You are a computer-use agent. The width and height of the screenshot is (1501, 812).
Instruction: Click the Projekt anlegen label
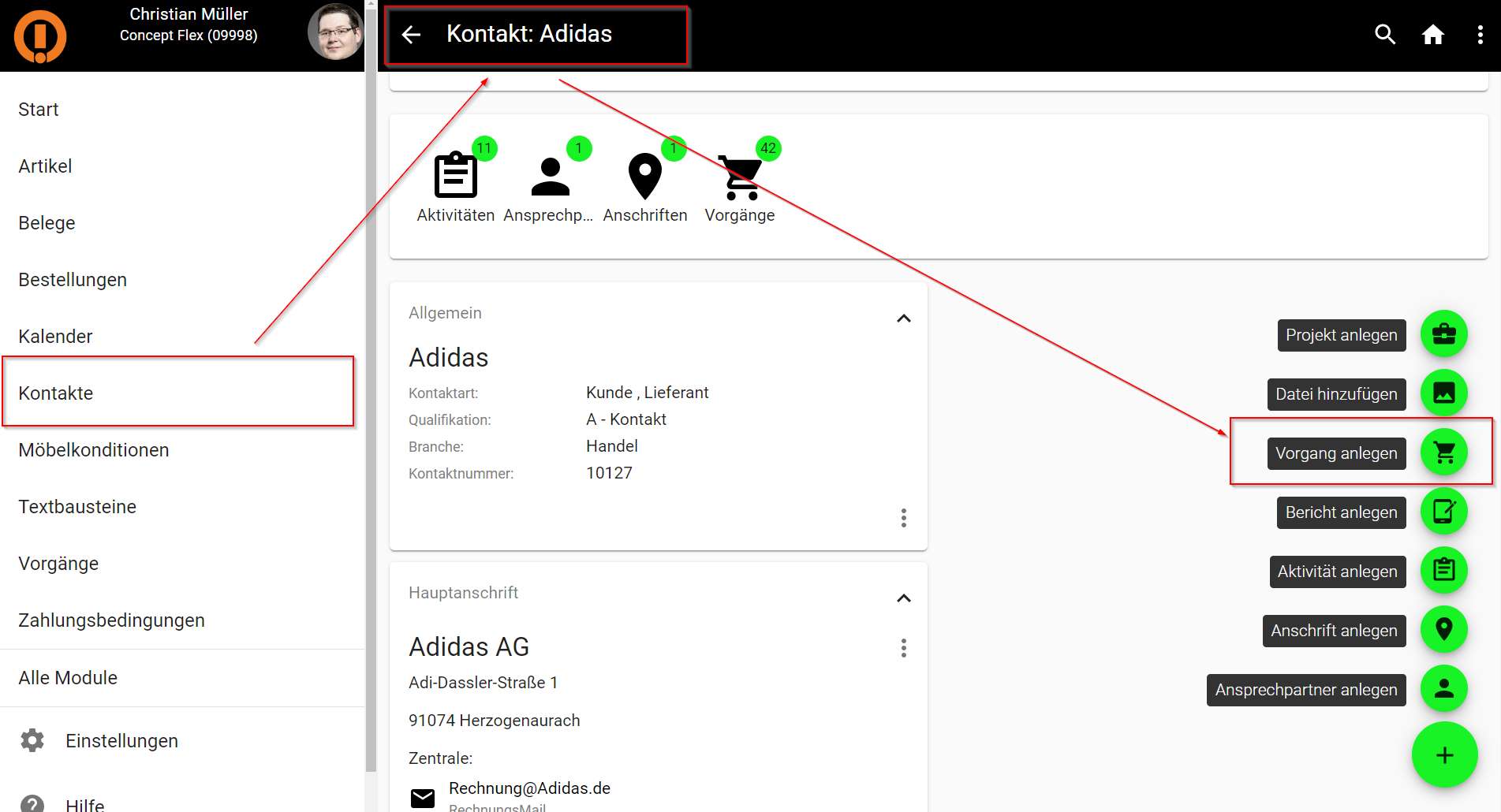pos(1341,335)
